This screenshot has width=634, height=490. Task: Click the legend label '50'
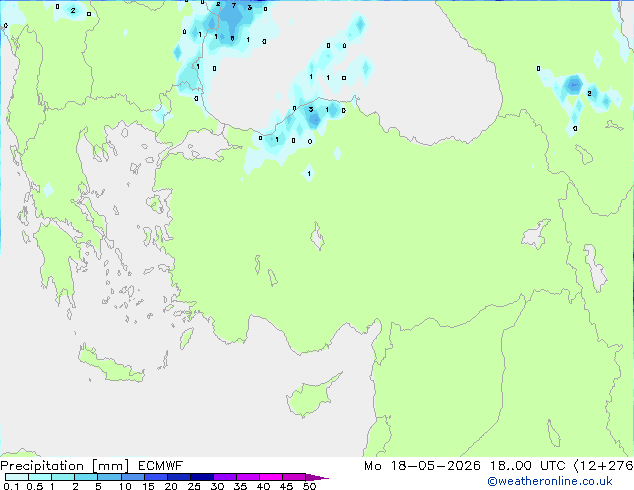(310, 486)
